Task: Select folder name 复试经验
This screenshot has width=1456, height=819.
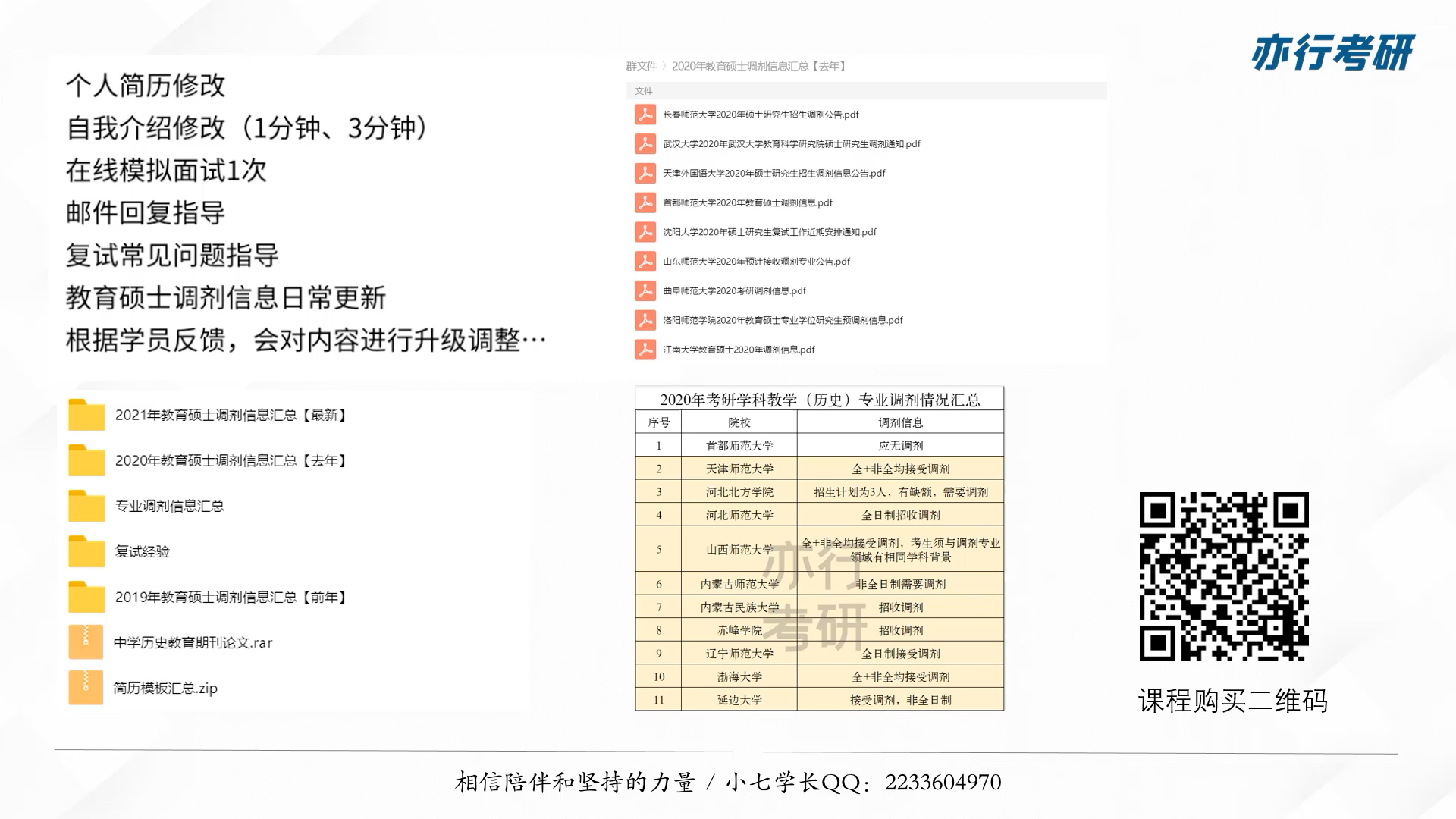Action: click(x=142, y=551)
